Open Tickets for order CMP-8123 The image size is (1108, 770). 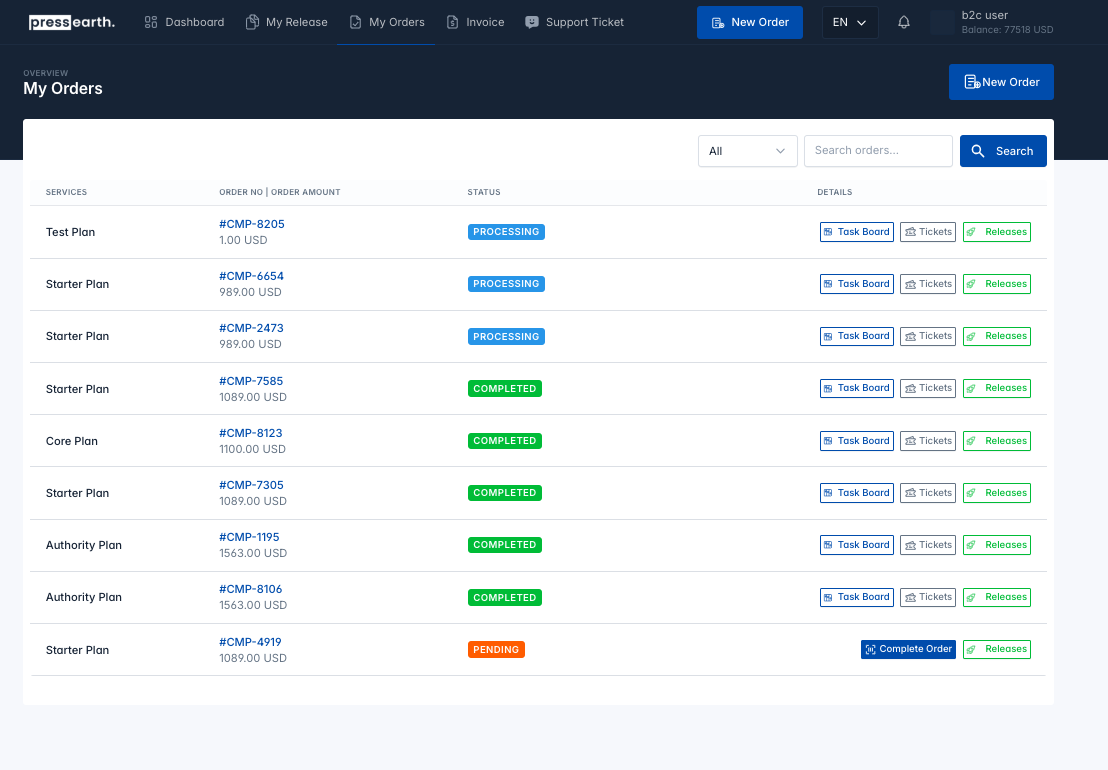pyautogui.click(x=928, y=441)
